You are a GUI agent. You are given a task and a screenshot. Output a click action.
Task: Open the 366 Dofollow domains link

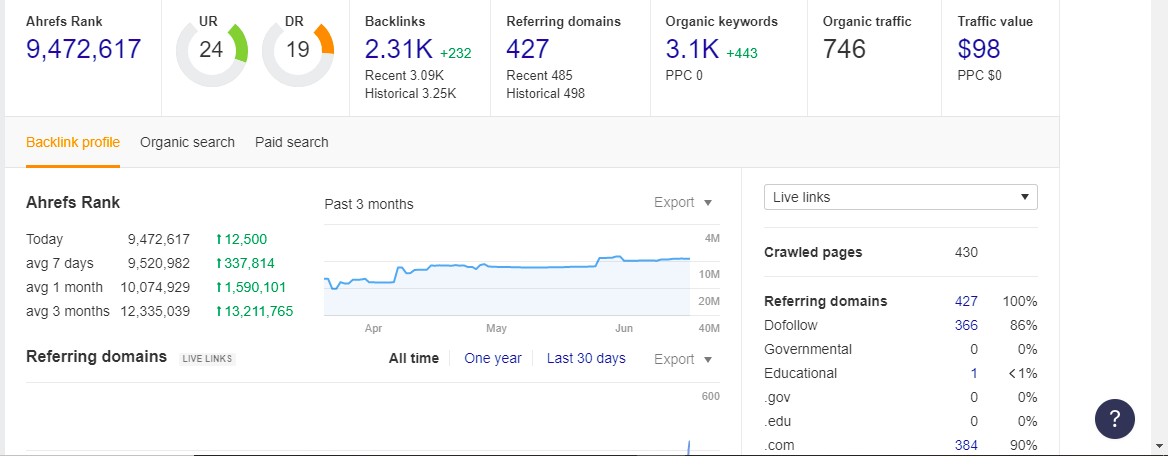point(965,325)
